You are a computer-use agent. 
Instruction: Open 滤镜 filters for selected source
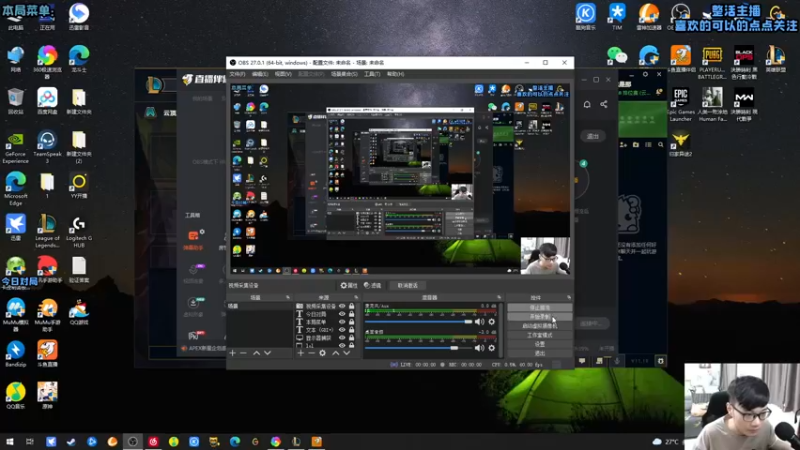[372, 286]
